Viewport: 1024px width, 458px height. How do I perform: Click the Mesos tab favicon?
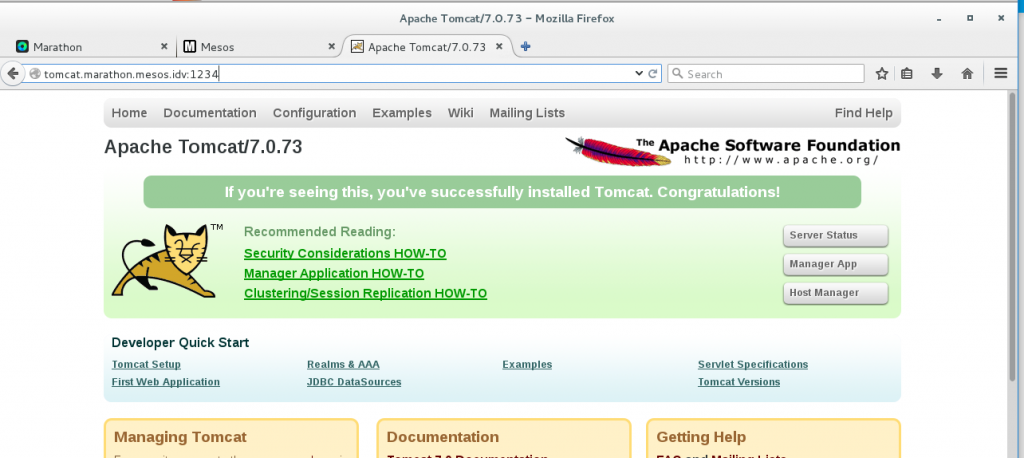190,46
